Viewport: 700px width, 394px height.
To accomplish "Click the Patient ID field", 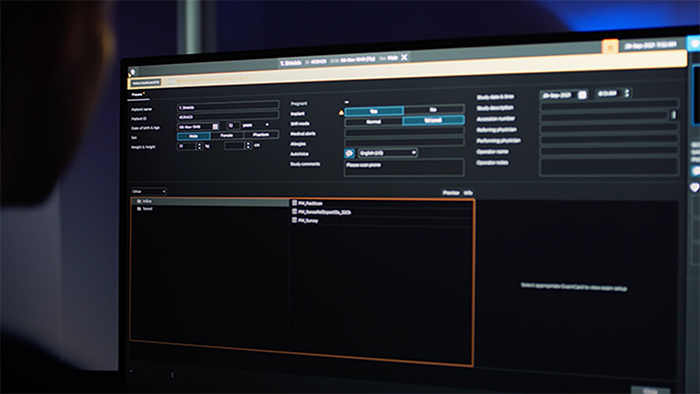I will click(228, 116).
